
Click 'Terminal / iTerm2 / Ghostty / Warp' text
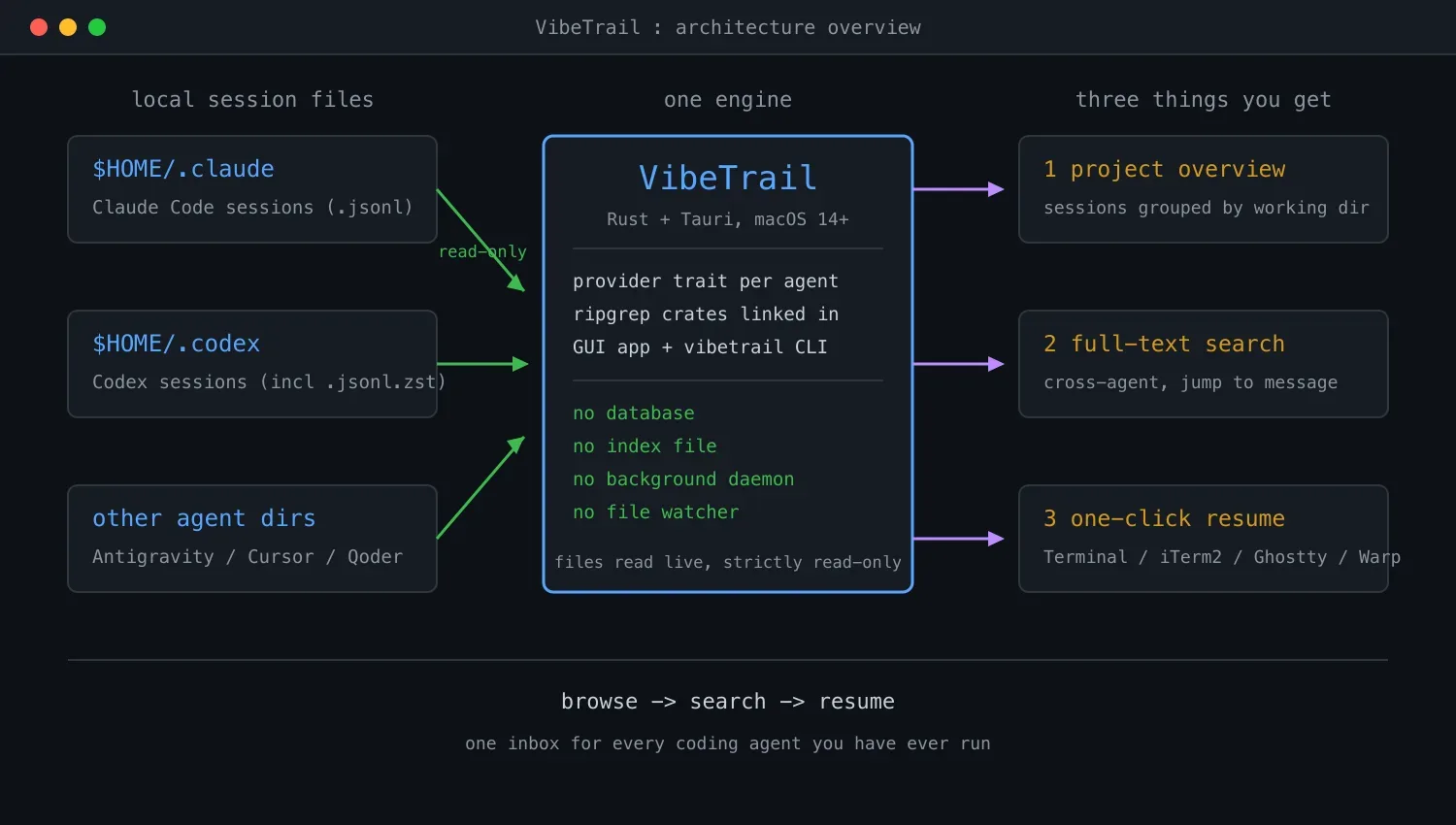pos(1222,556)
